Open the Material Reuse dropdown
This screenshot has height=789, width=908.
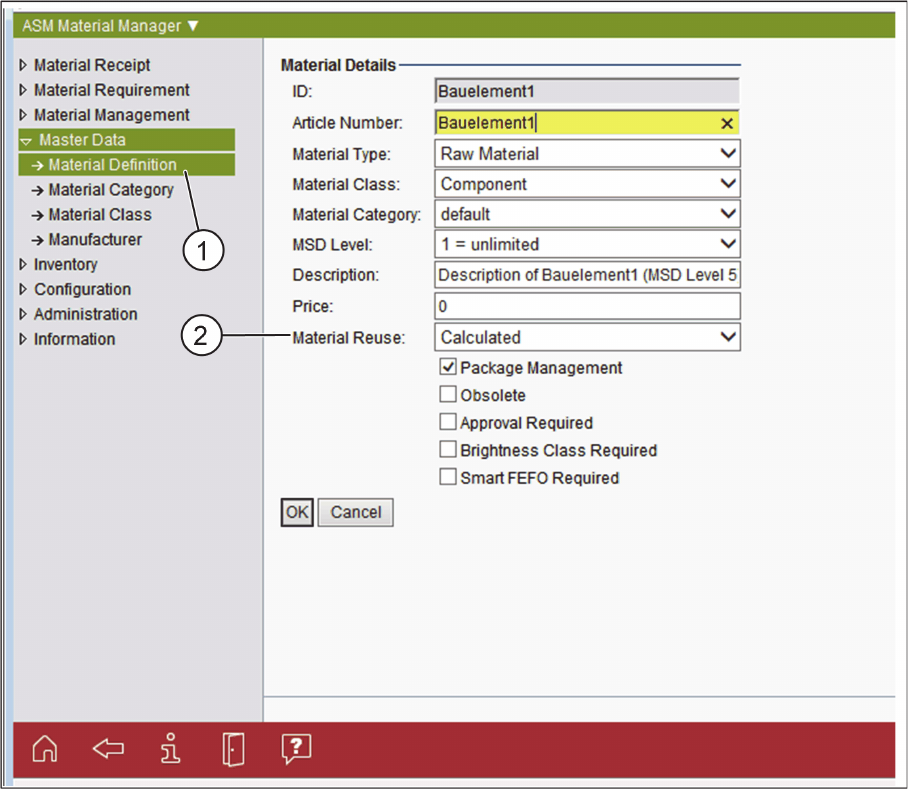point(587,337)
